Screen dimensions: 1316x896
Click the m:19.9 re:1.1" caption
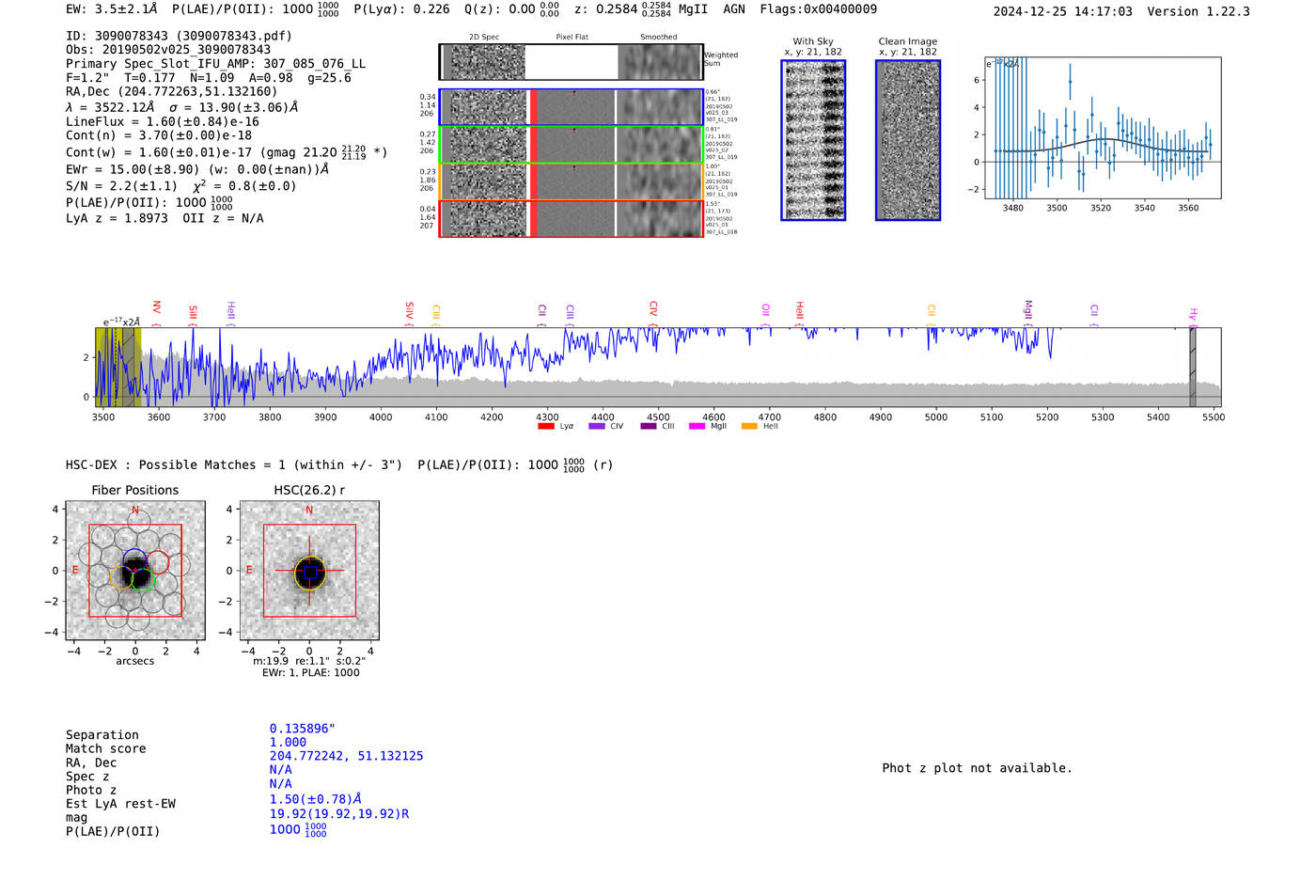309,661
